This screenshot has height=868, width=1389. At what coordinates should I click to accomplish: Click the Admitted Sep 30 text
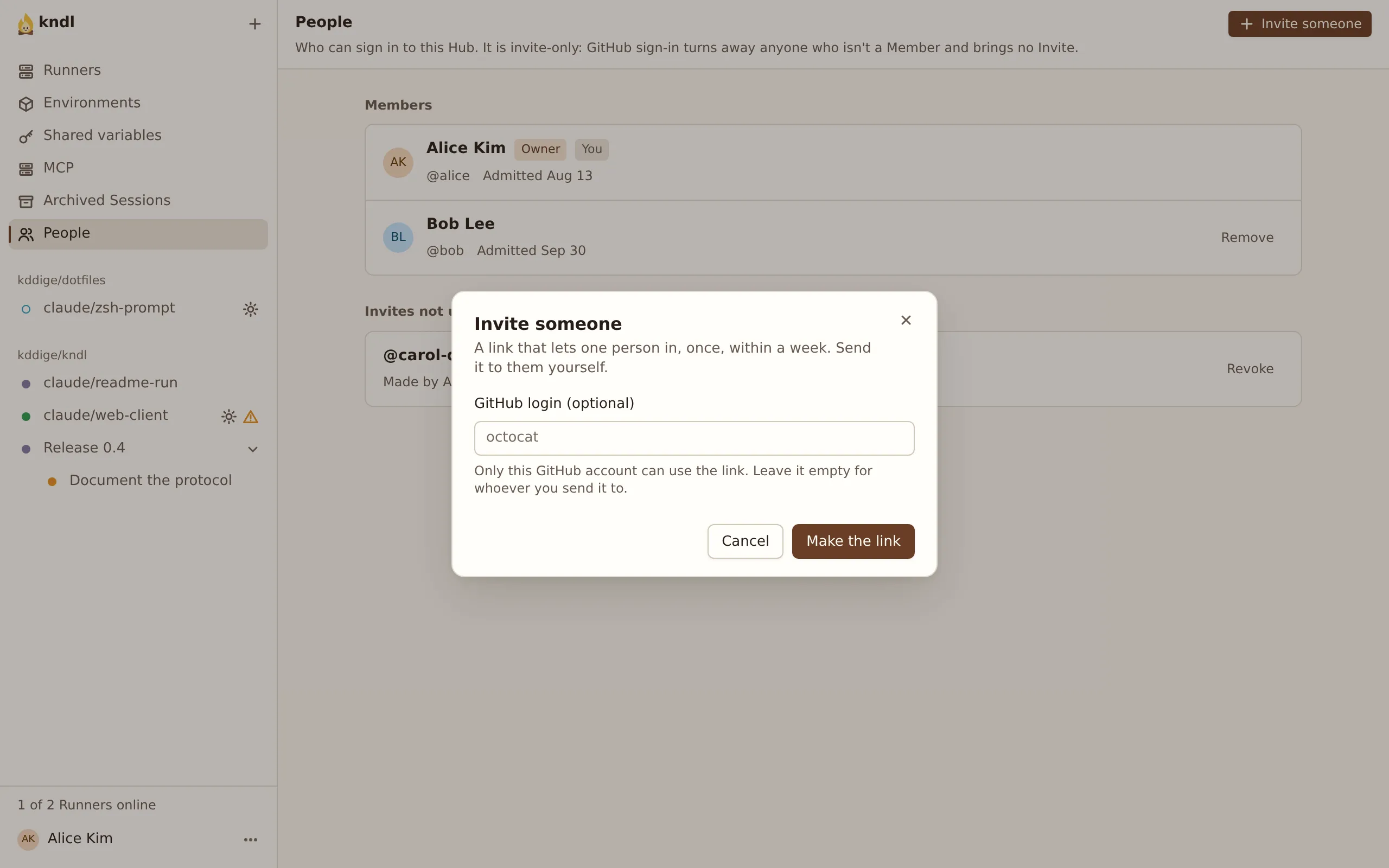tap(531, 251)
